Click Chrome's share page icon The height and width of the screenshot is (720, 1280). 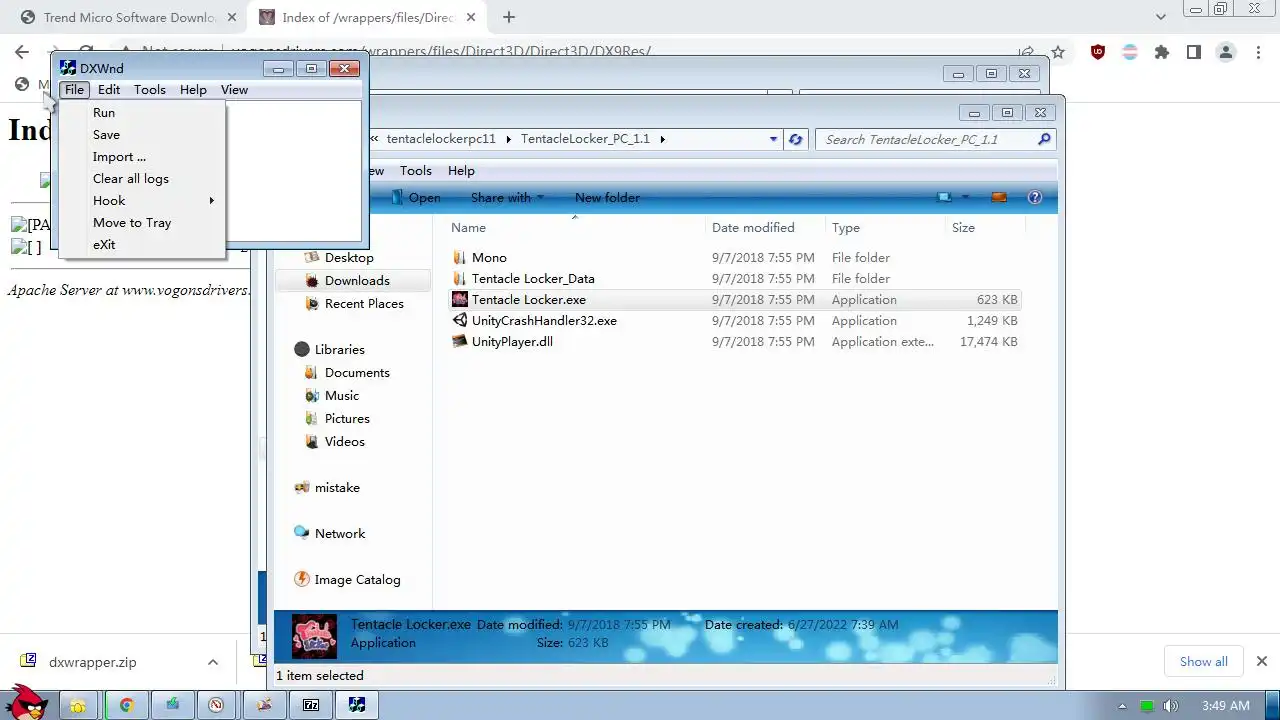point(1026,52)
